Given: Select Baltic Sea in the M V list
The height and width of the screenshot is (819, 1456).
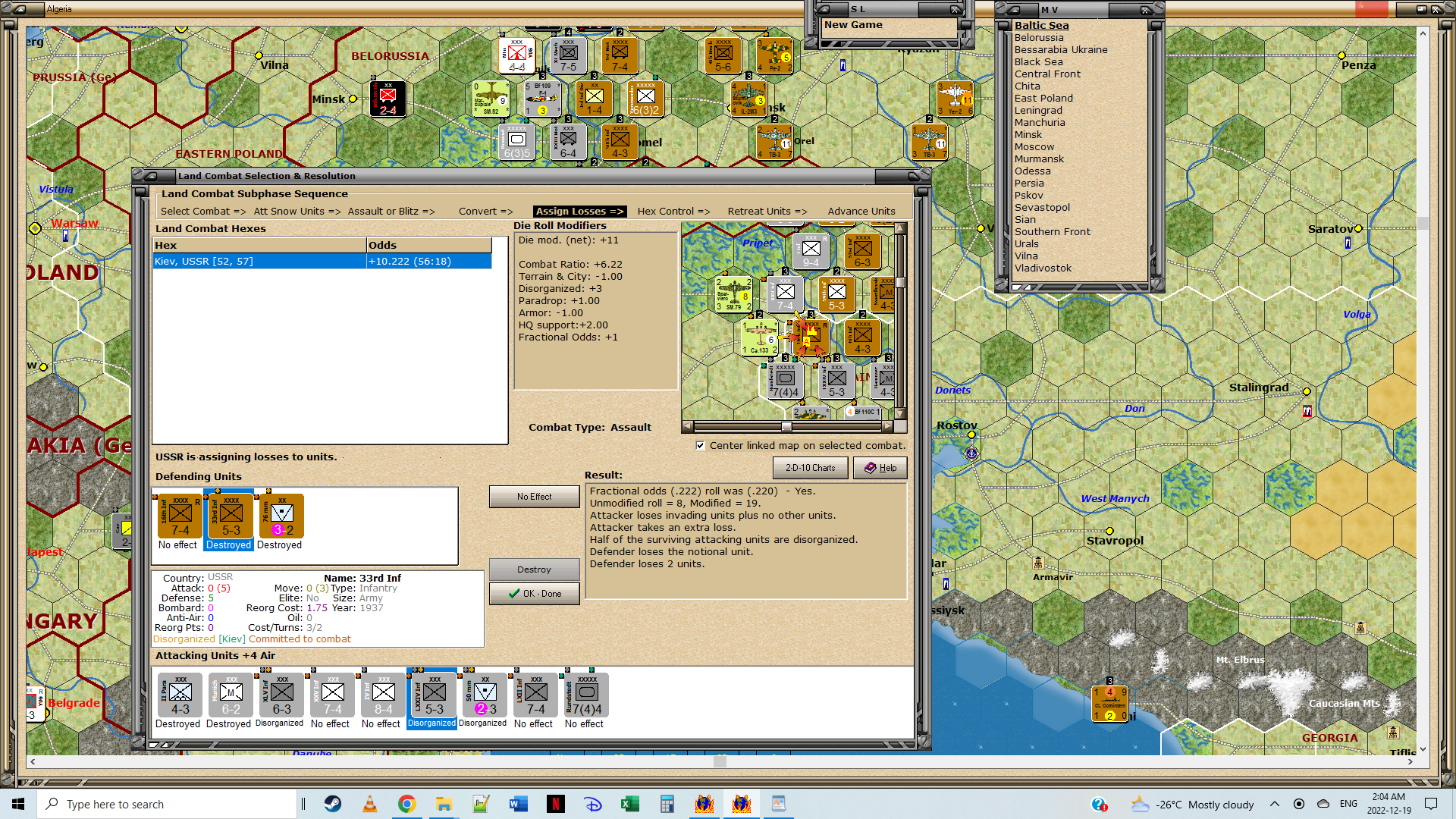Looking at the screenshot, I should tap(1042, 25).
